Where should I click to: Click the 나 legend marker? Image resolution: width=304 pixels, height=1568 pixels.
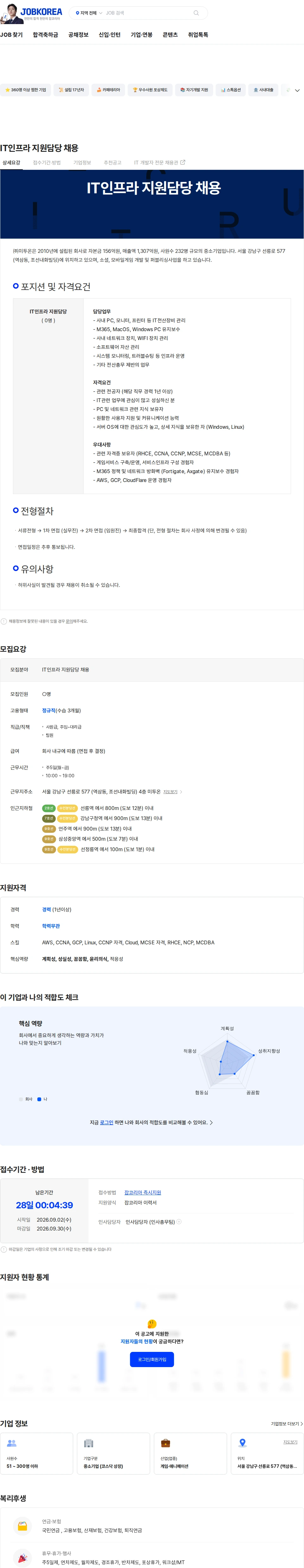click(x=40, y=1099)
